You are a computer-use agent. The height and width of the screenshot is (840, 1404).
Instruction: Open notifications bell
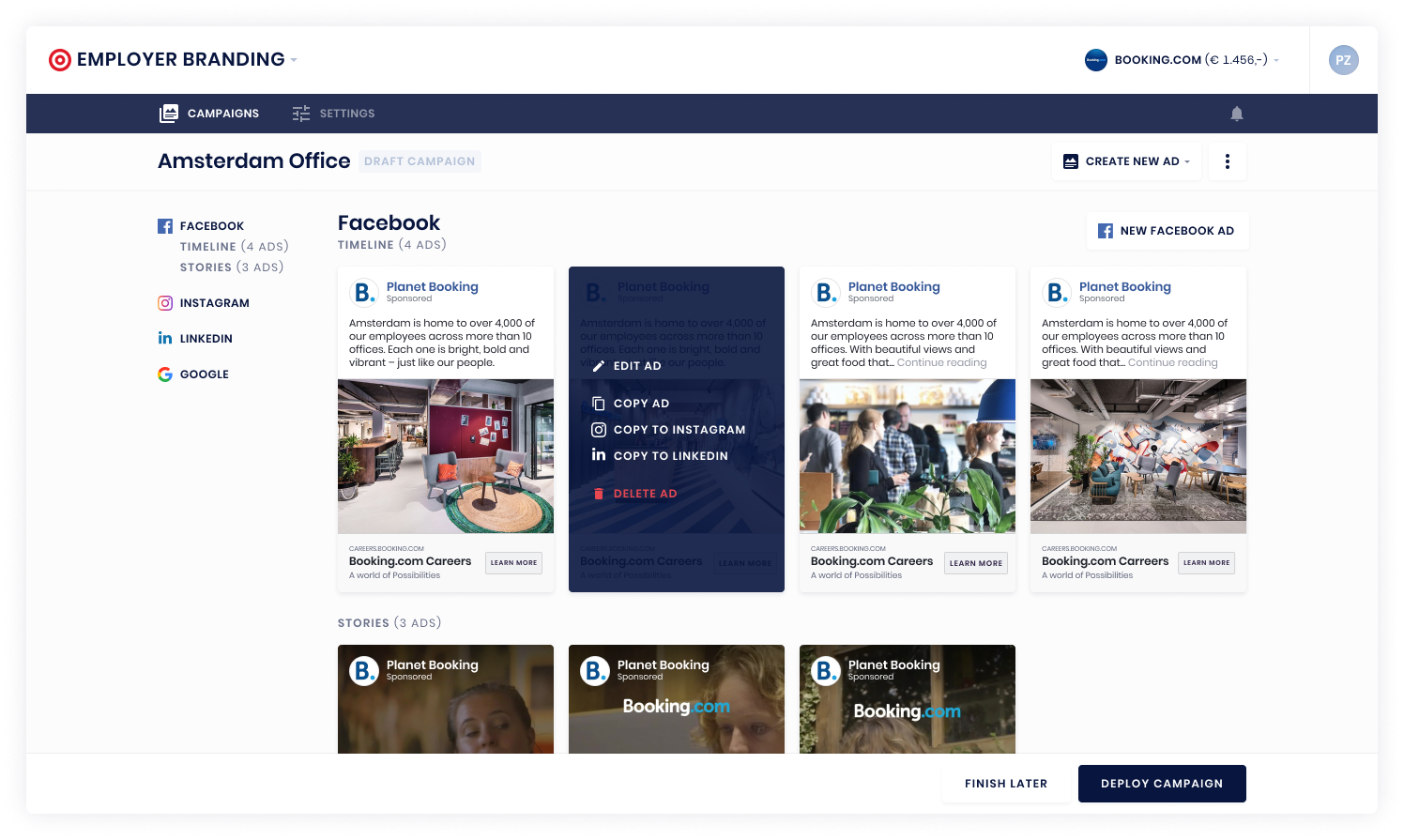[x=1237, y=114]
